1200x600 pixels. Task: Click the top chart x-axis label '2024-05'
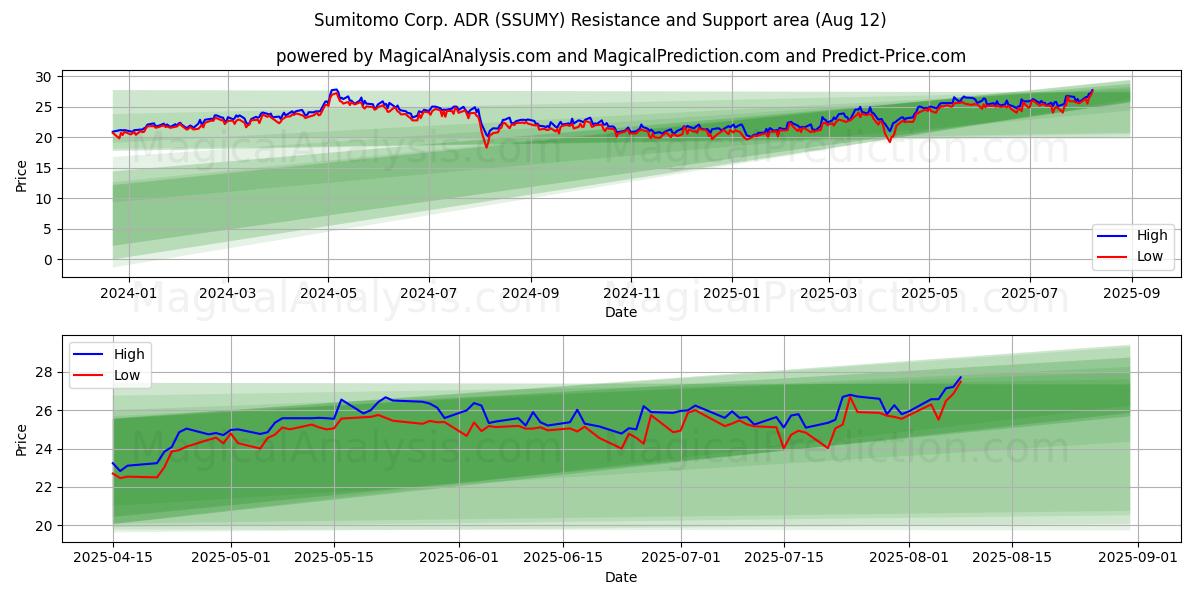pyautogui.click(x=328, y=294)
